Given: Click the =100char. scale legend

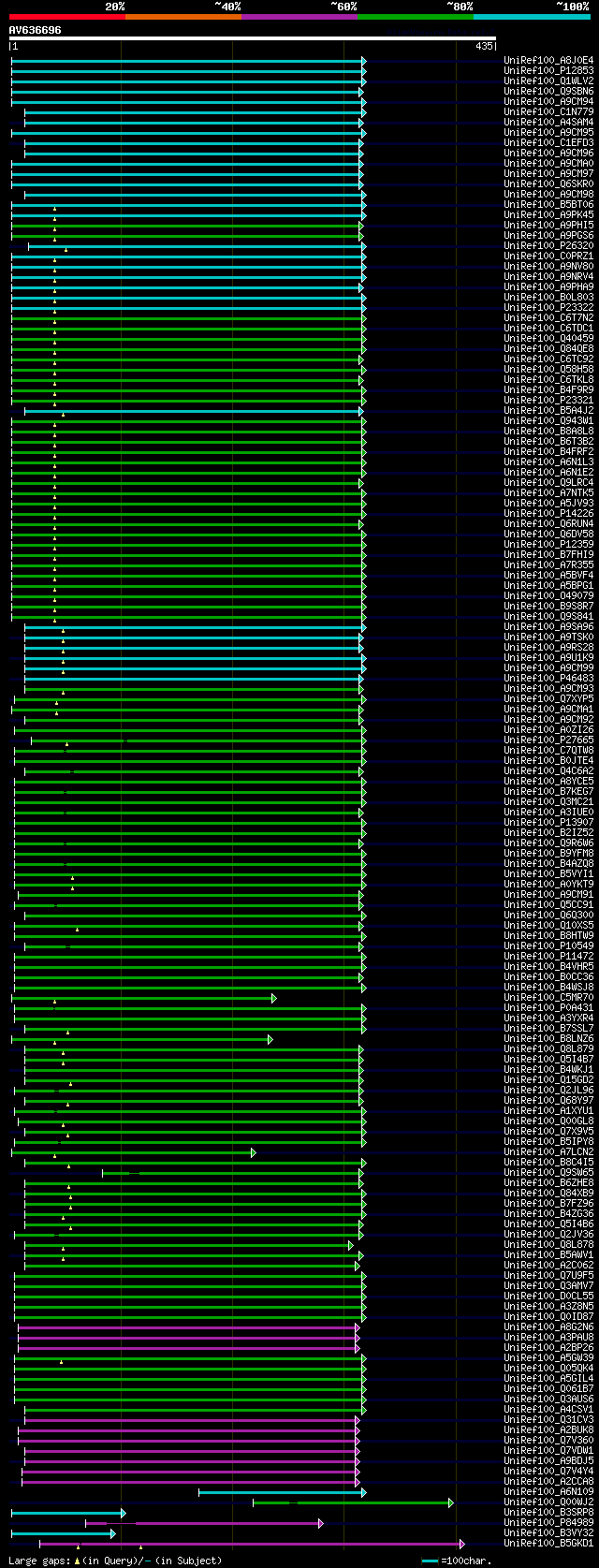Looking at the screenshot, I should click(x=457, y=1561).
